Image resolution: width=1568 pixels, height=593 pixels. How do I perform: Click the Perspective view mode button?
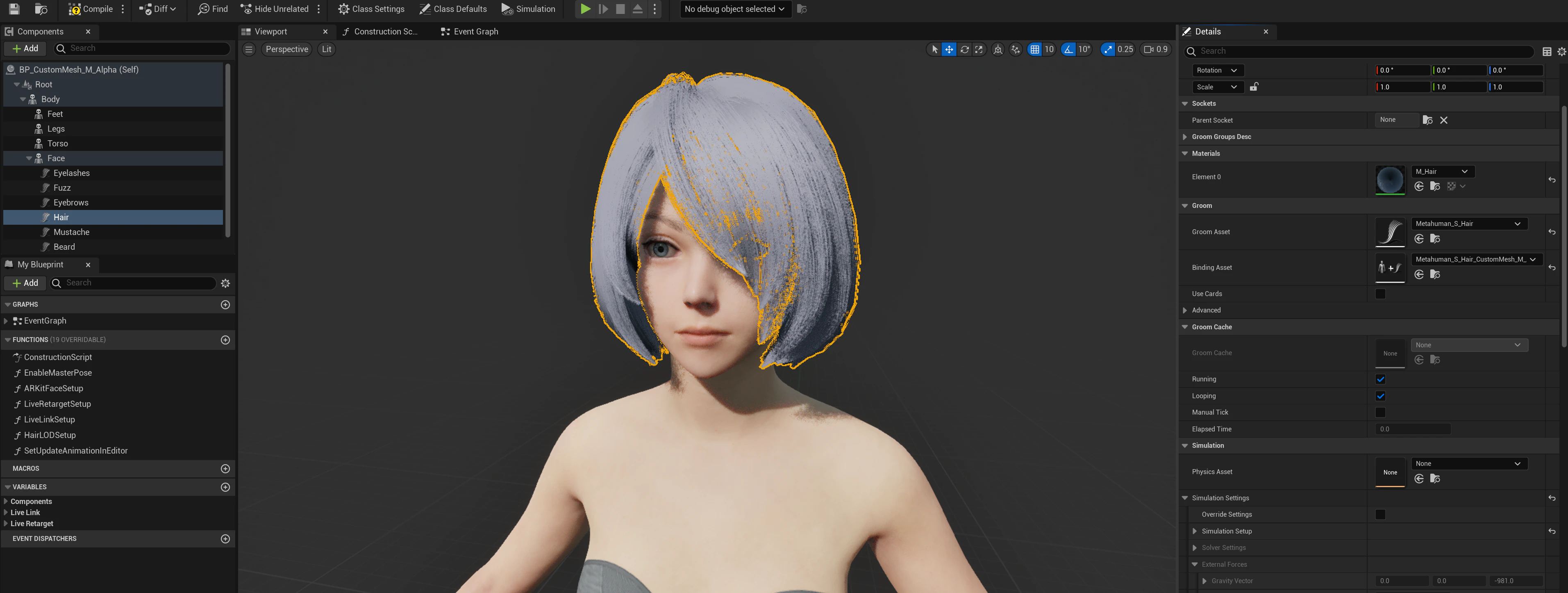click(x=287, y=49)
